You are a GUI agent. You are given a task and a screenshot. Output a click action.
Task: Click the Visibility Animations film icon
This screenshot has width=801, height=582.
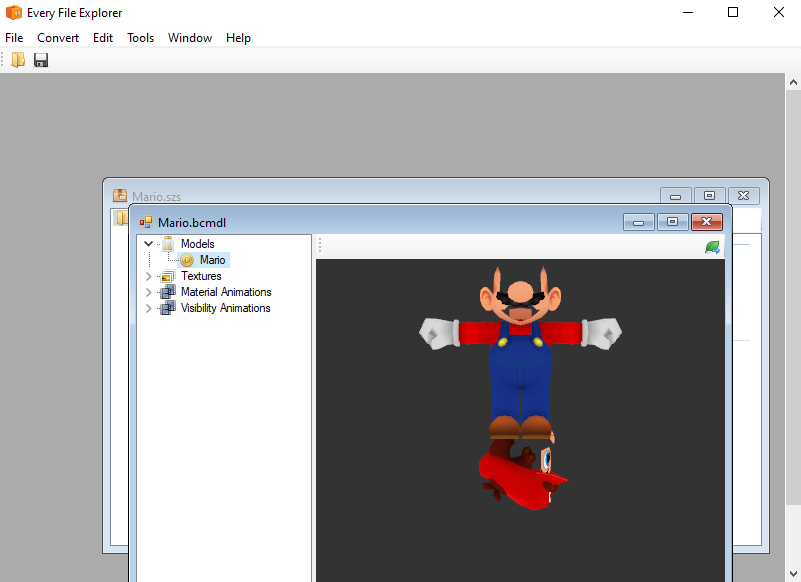pos(168,308)
